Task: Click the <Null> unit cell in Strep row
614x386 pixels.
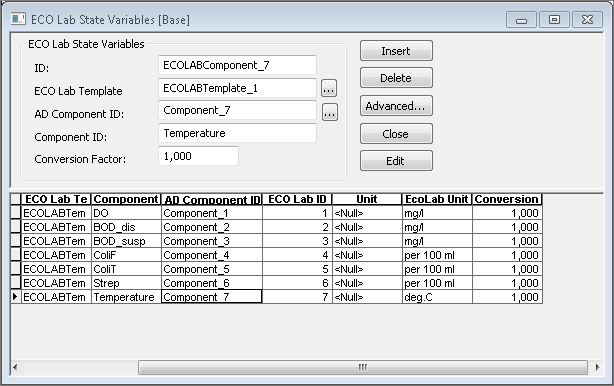Action: point(367,283)
